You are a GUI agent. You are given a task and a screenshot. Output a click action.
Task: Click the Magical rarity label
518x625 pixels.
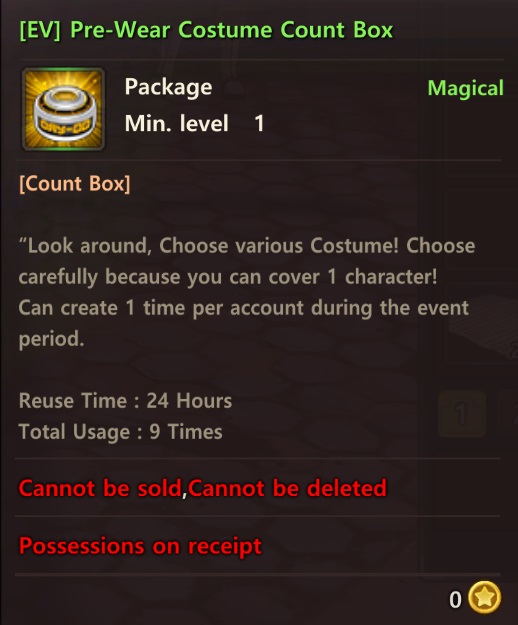tap(465, 88)
